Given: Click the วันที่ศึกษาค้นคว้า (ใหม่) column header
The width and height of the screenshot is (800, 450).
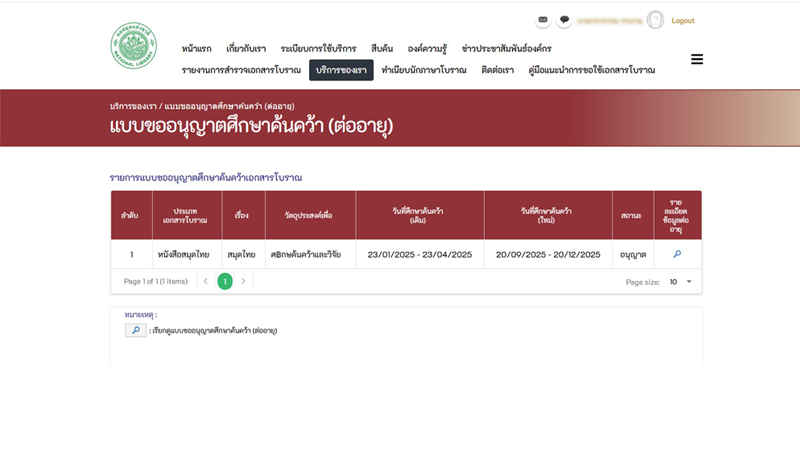Looking at the screenshot, I should point(546,215).
